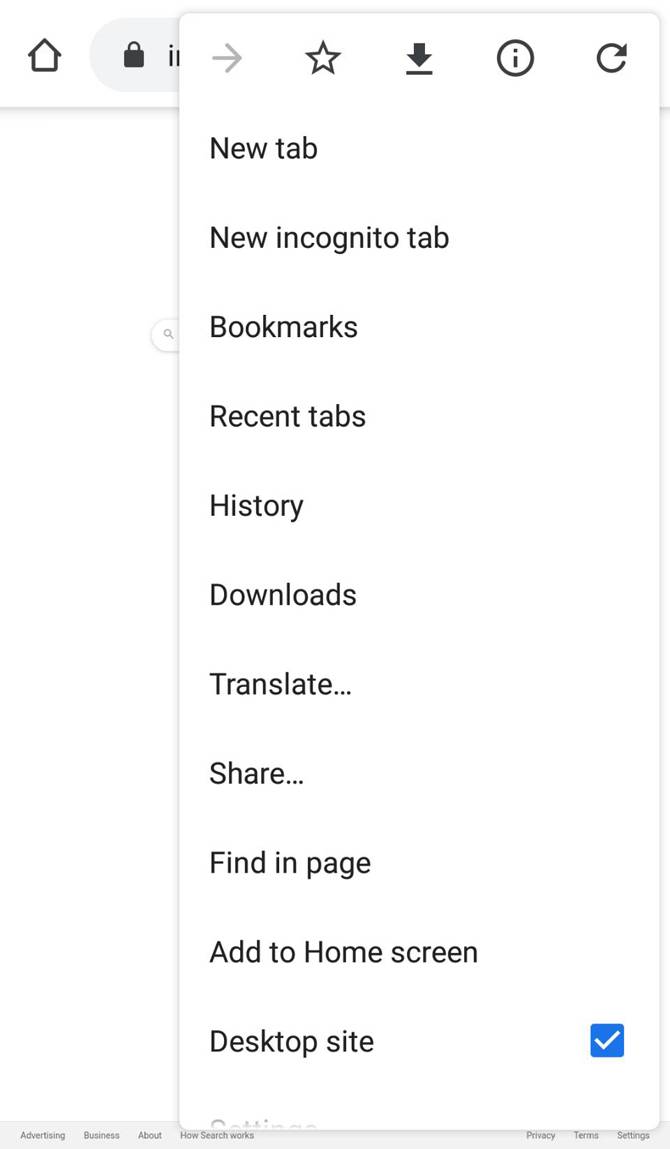Click the small search magnifier icon
The width and height of the screenshot is (670, 1149).
[168, 334]
